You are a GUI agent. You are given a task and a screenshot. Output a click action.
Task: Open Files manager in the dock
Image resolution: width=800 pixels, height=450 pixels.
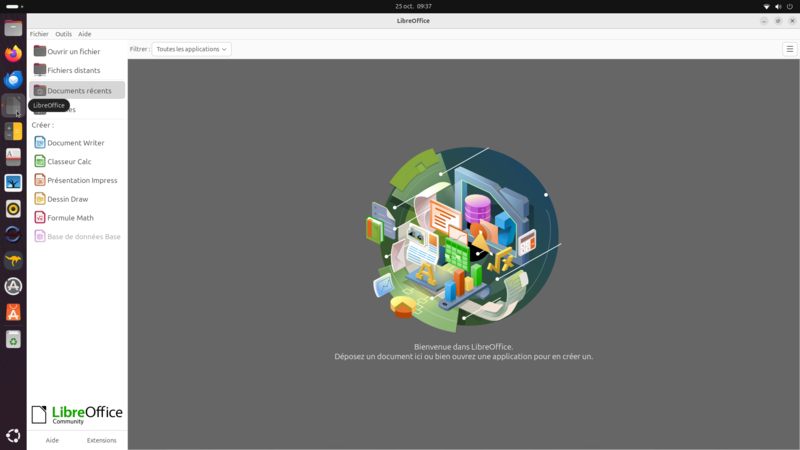(13, 28)
